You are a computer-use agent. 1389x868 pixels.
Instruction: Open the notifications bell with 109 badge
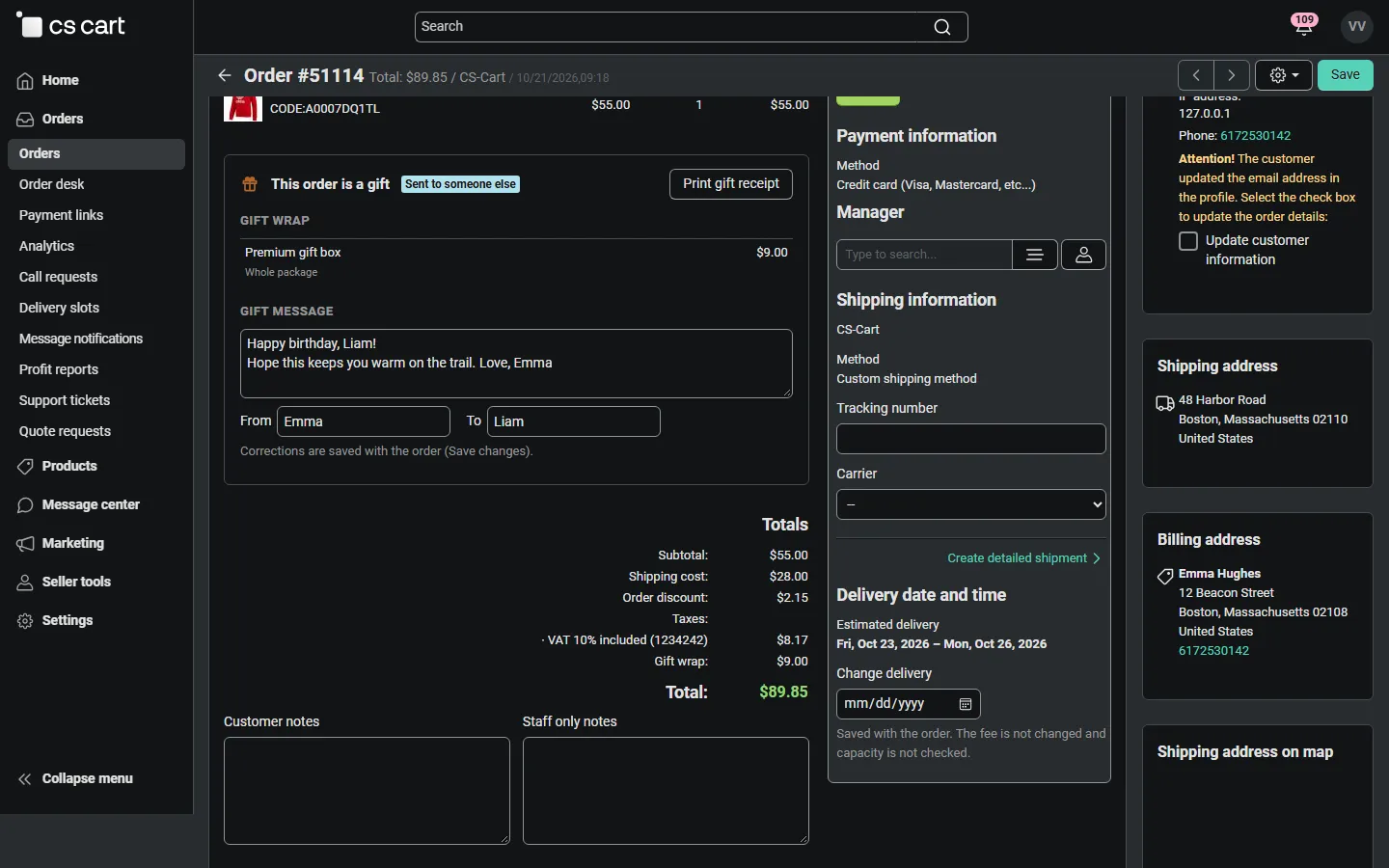click(x=1304, y=25)
